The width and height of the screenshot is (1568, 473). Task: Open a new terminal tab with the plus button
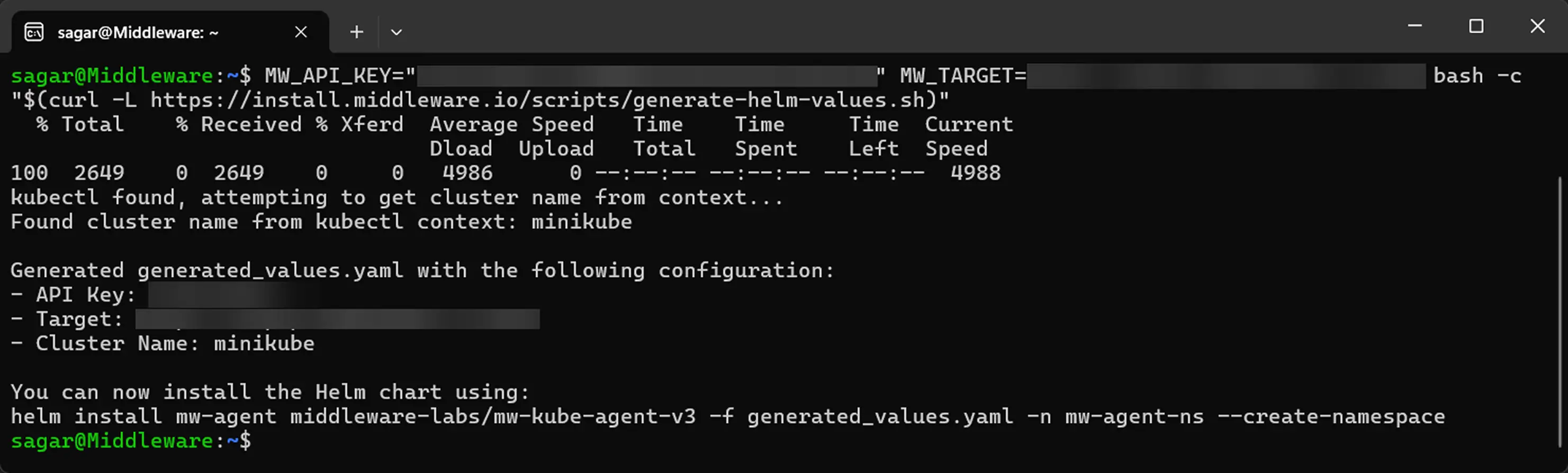point(356,31)
